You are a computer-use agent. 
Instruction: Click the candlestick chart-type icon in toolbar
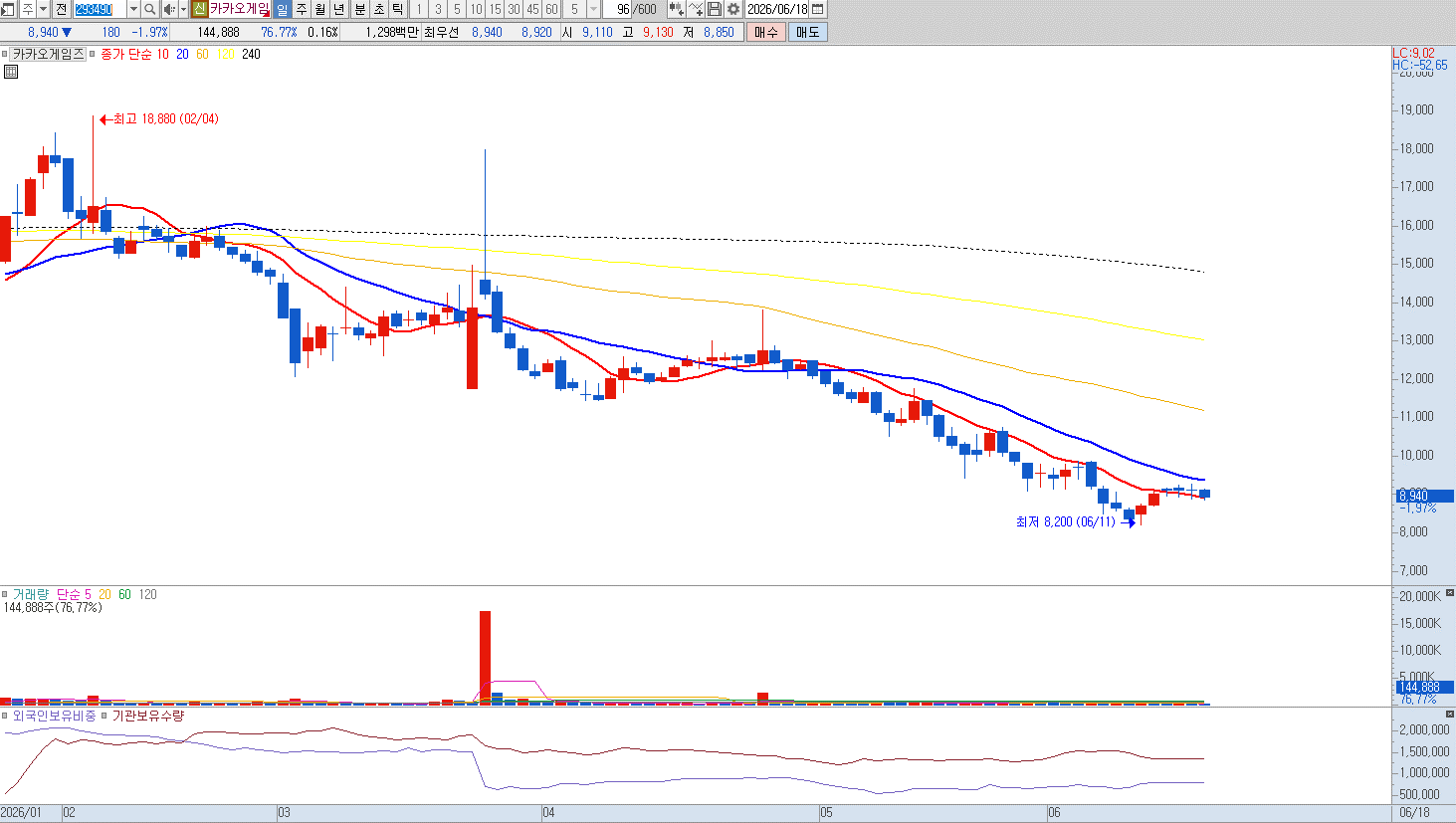[677, 9]
